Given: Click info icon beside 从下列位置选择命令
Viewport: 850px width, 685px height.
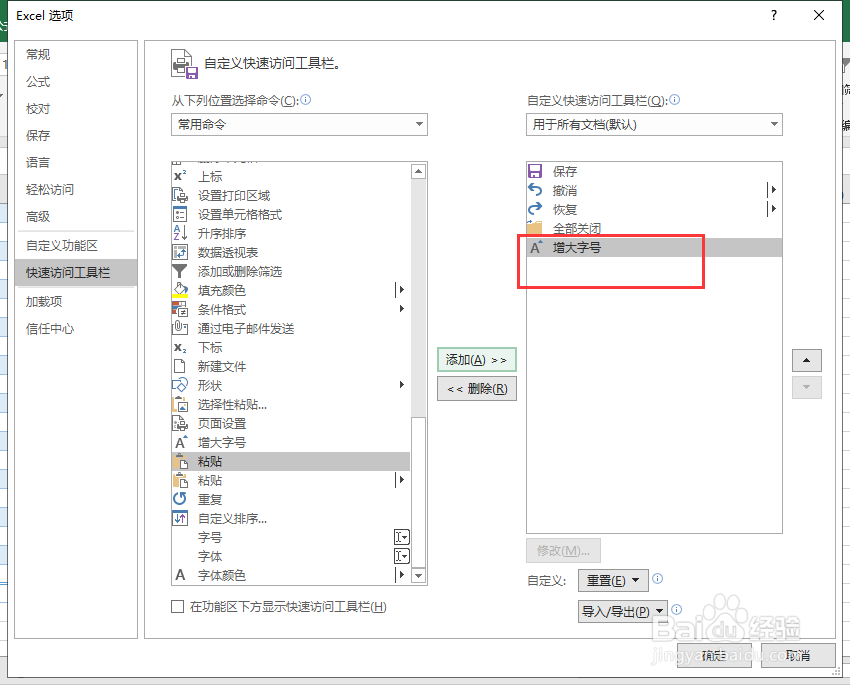Looking at the screenshot, I should coord(306,100).
